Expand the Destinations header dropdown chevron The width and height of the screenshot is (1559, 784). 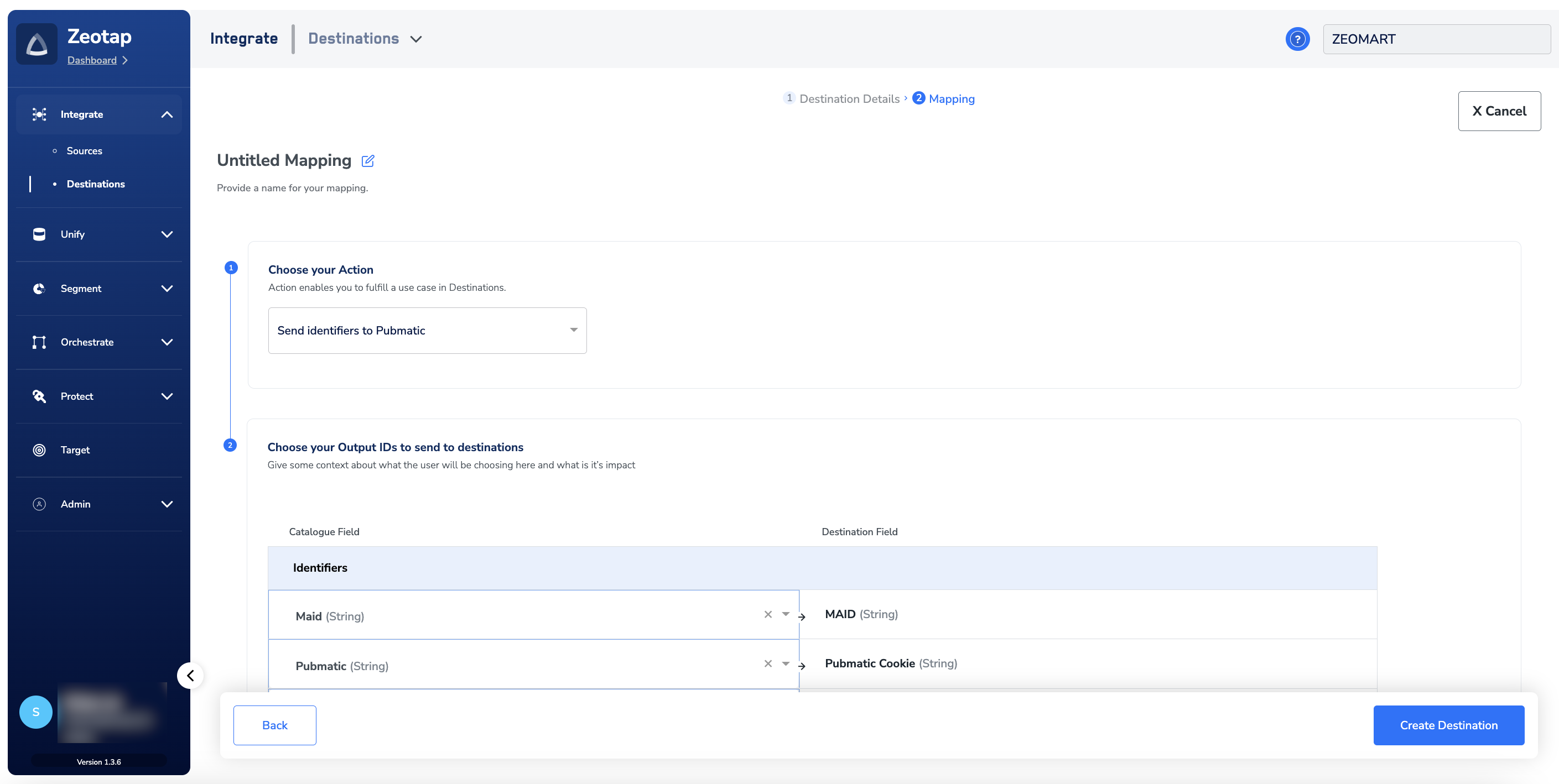pos(416,39)
